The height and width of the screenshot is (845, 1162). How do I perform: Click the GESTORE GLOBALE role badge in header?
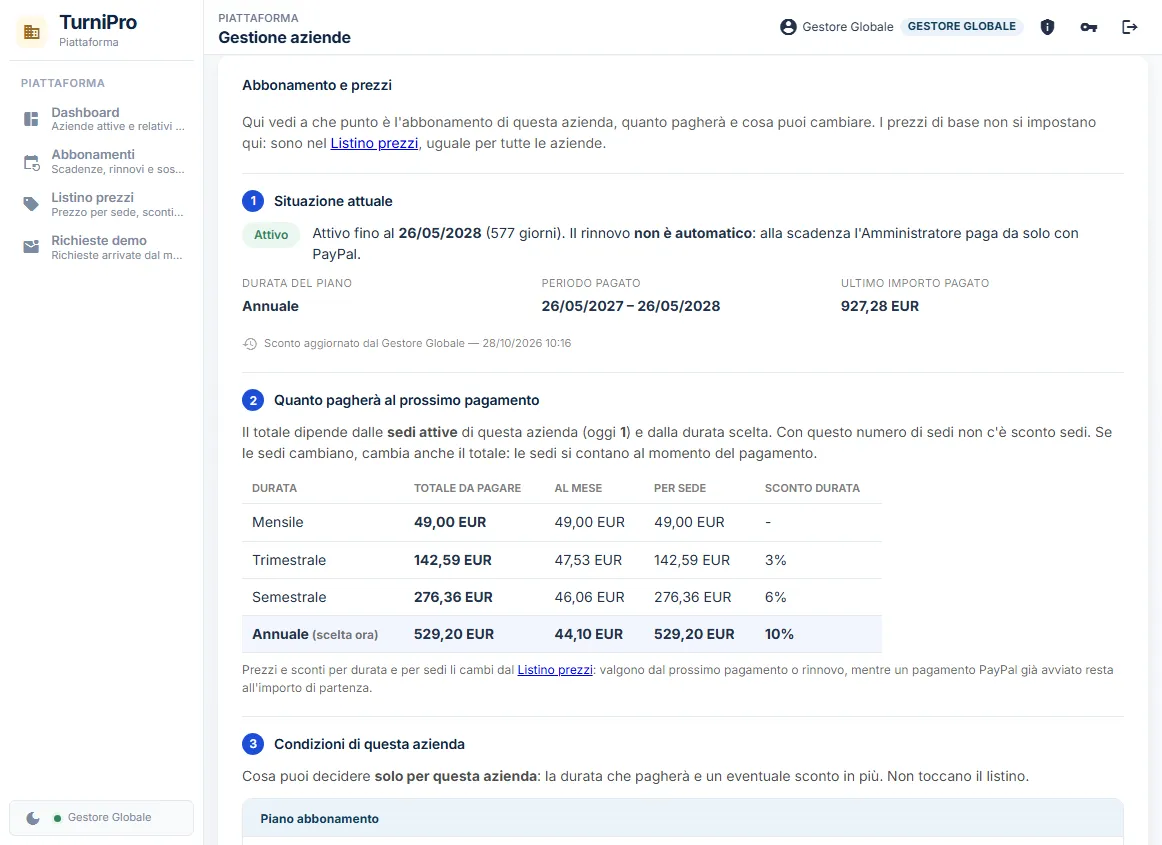click(962, 27)
